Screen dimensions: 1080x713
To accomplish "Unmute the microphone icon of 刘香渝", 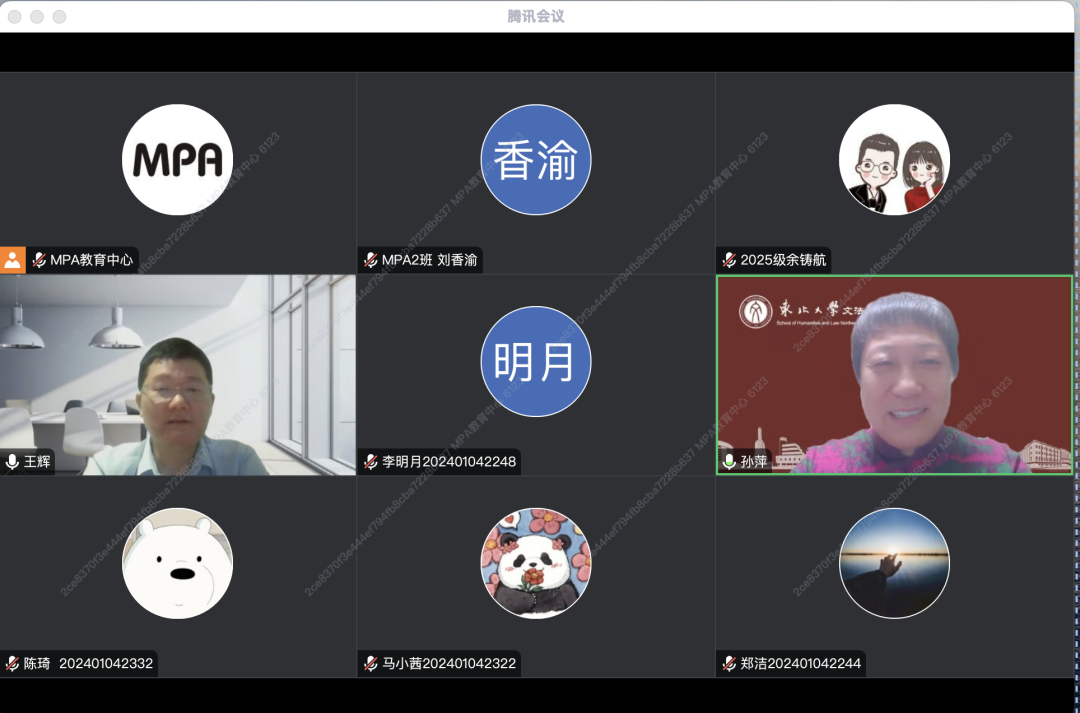I will (371, 260).
